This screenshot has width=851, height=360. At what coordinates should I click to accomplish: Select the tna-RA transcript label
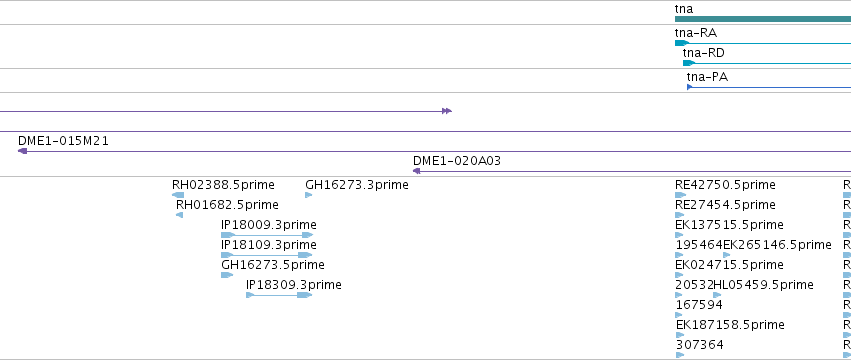coord(695,33)
